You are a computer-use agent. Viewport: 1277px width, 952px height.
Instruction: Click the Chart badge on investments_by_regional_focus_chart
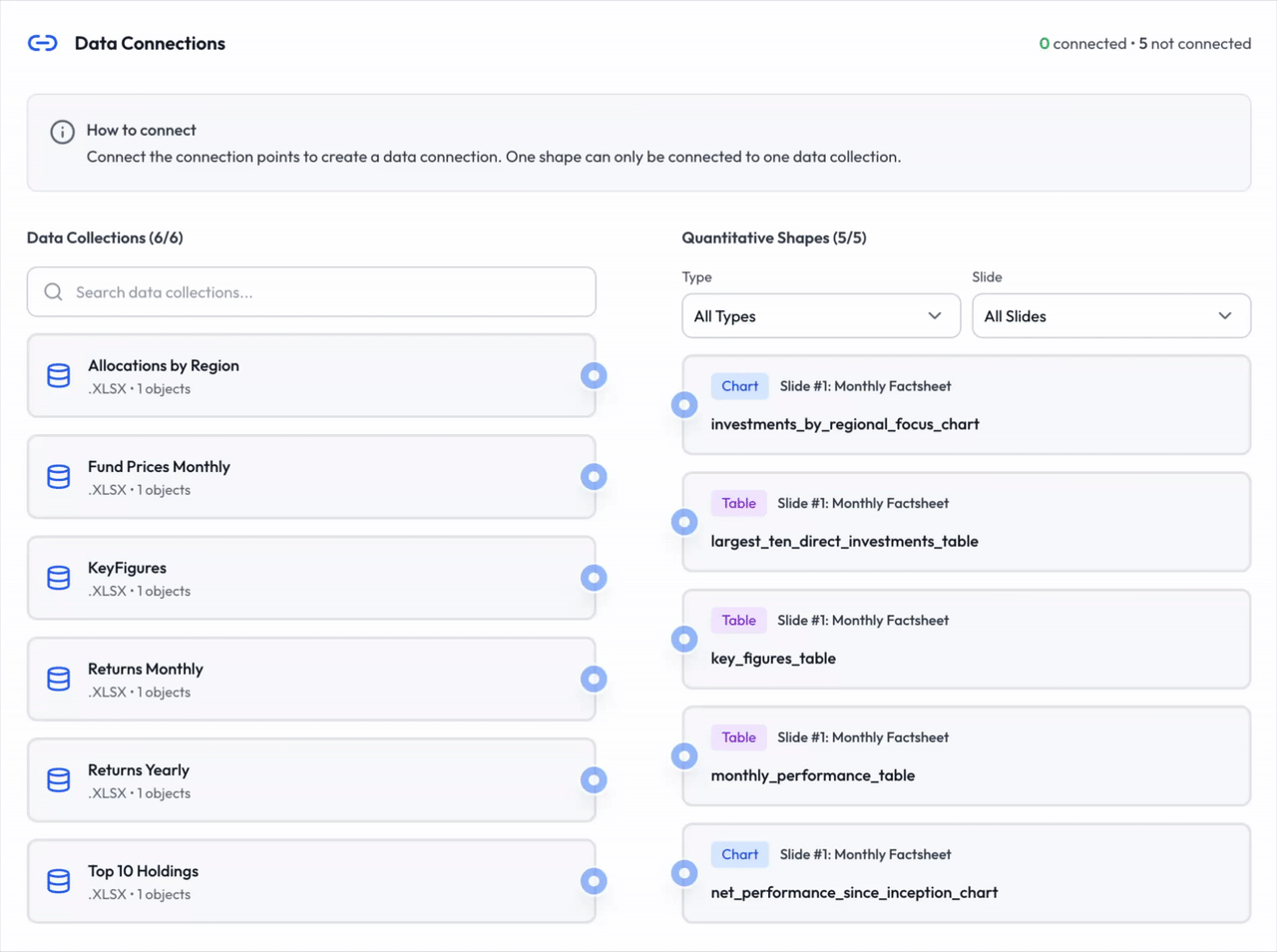pos(739,385)
